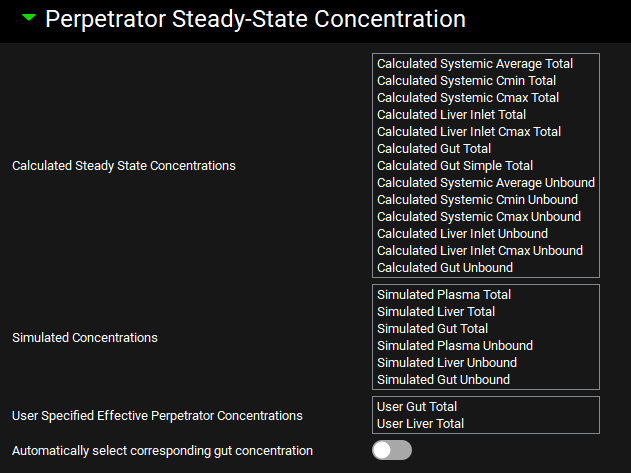The width and height of the screenshot is (631, 473).
Task: Pick User Liver Total option
Action: pos(421,424)
